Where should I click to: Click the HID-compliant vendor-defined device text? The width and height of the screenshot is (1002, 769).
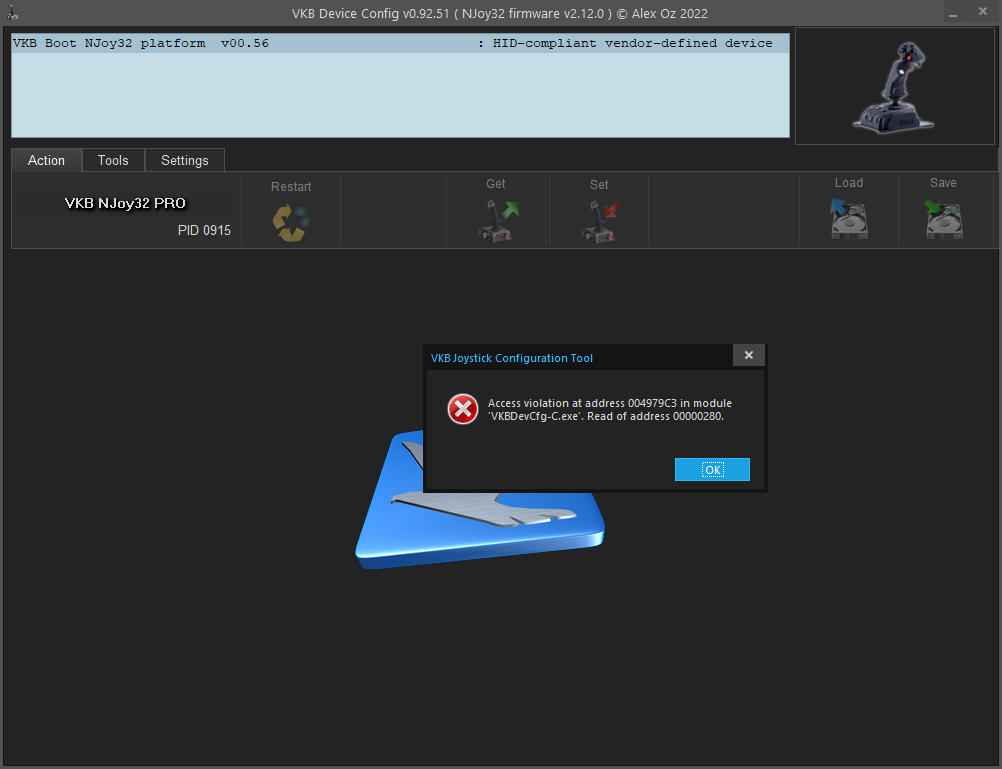[632, 43]
